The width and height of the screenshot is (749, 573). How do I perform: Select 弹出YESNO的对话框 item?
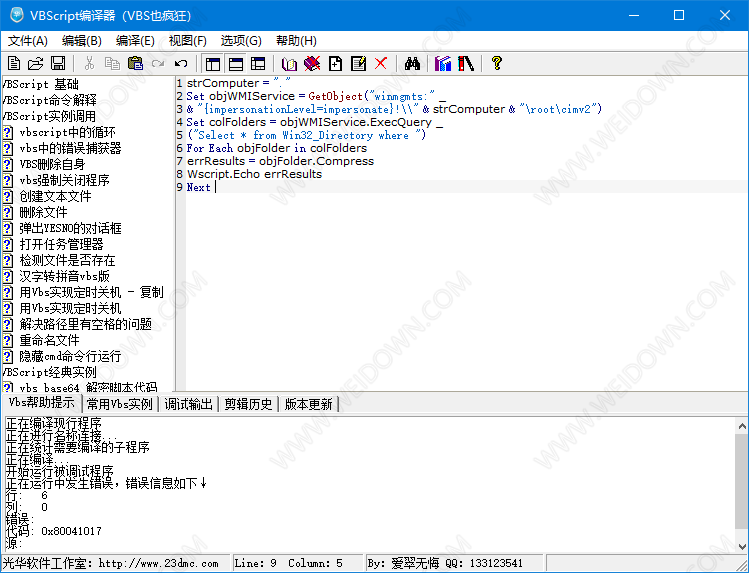[71, 228]
